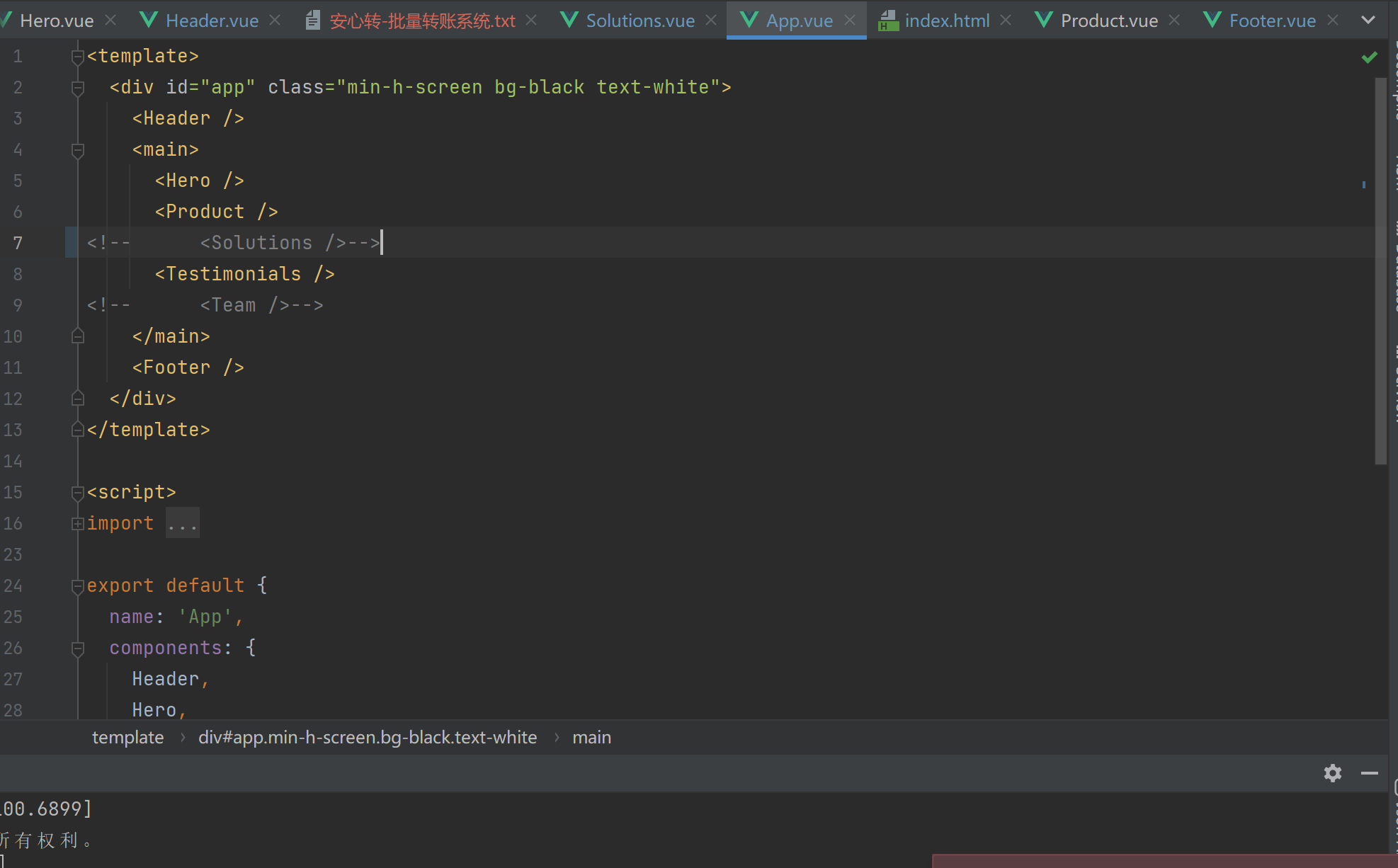Click the green inspection checkmark icon
The width and height of the screenshot is (1398, 868).
tap(1369, 57)
